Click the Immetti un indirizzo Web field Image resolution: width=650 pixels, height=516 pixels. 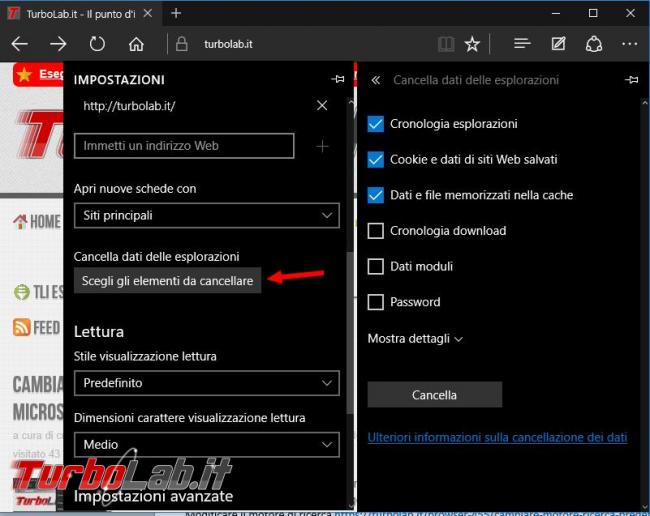click(x=184, y=146)
